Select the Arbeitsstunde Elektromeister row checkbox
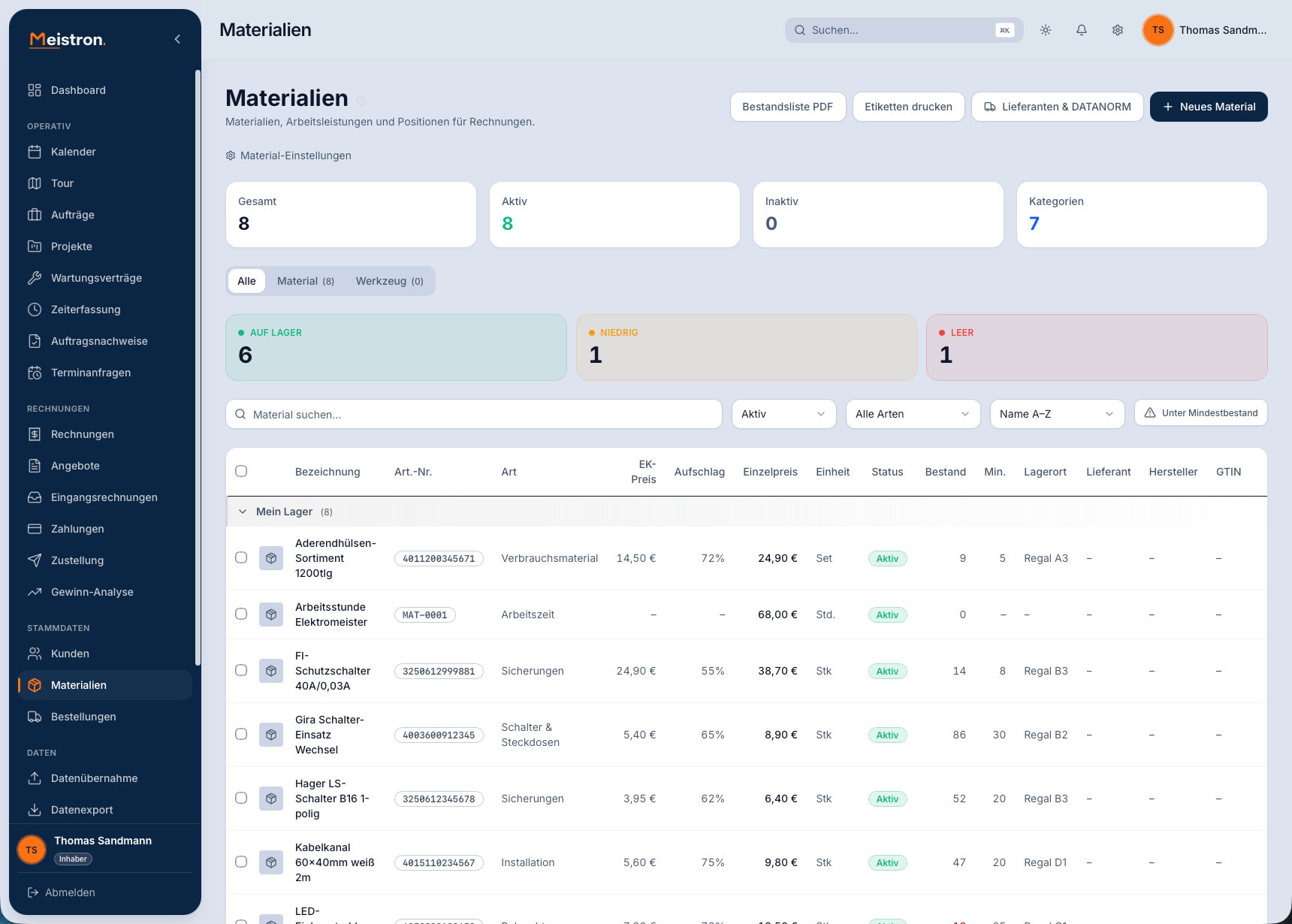This screenshot has width=1292, height=924. pos(241,614)
